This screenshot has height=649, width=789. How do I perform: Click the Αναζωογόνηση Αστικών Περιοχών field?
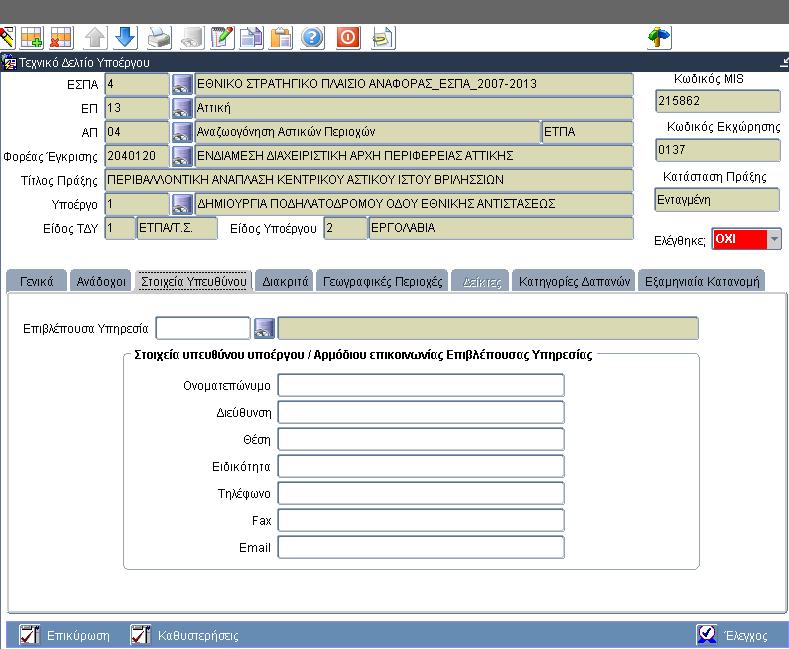pyautogui.click(x=367, y=132)
